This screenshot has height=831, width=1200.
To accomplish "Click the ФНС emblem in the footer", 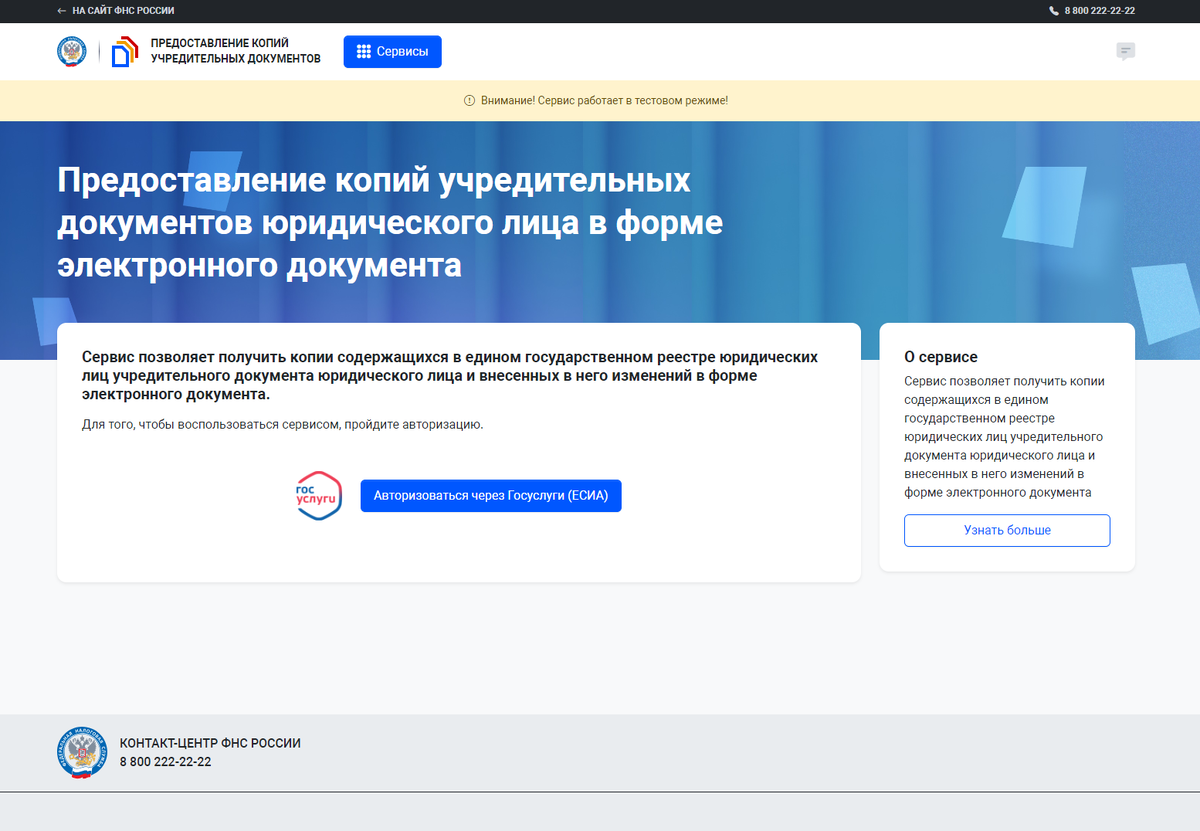I will point(81,753).
